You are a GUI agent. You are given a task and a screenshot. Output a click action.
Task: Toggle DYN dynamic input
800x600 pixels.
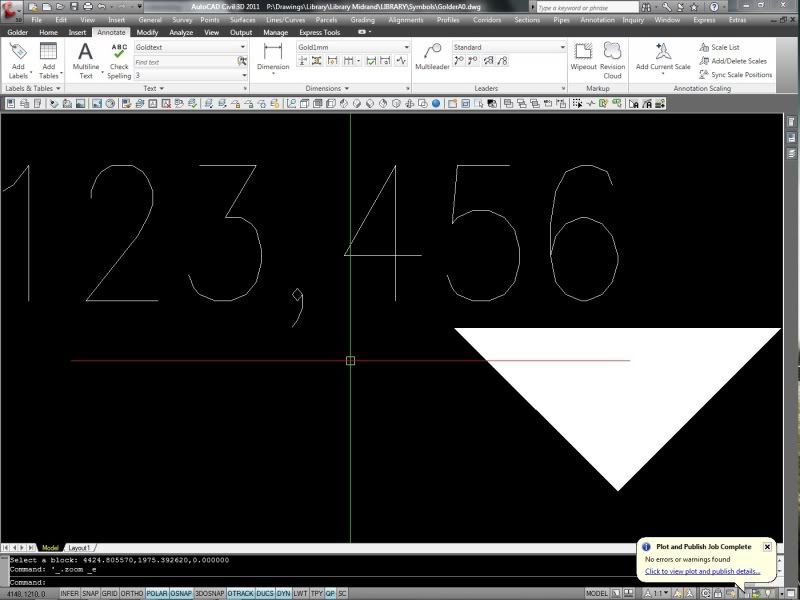pos(283,593)
